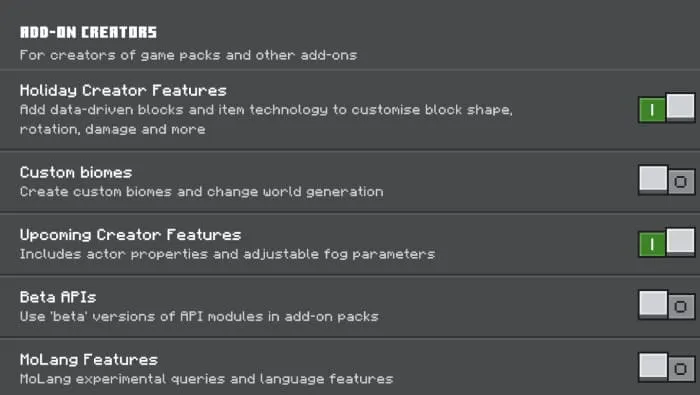
Task: Click green 'I' indicator on Upcoming Creator toggle
Action: coord(652,245)
